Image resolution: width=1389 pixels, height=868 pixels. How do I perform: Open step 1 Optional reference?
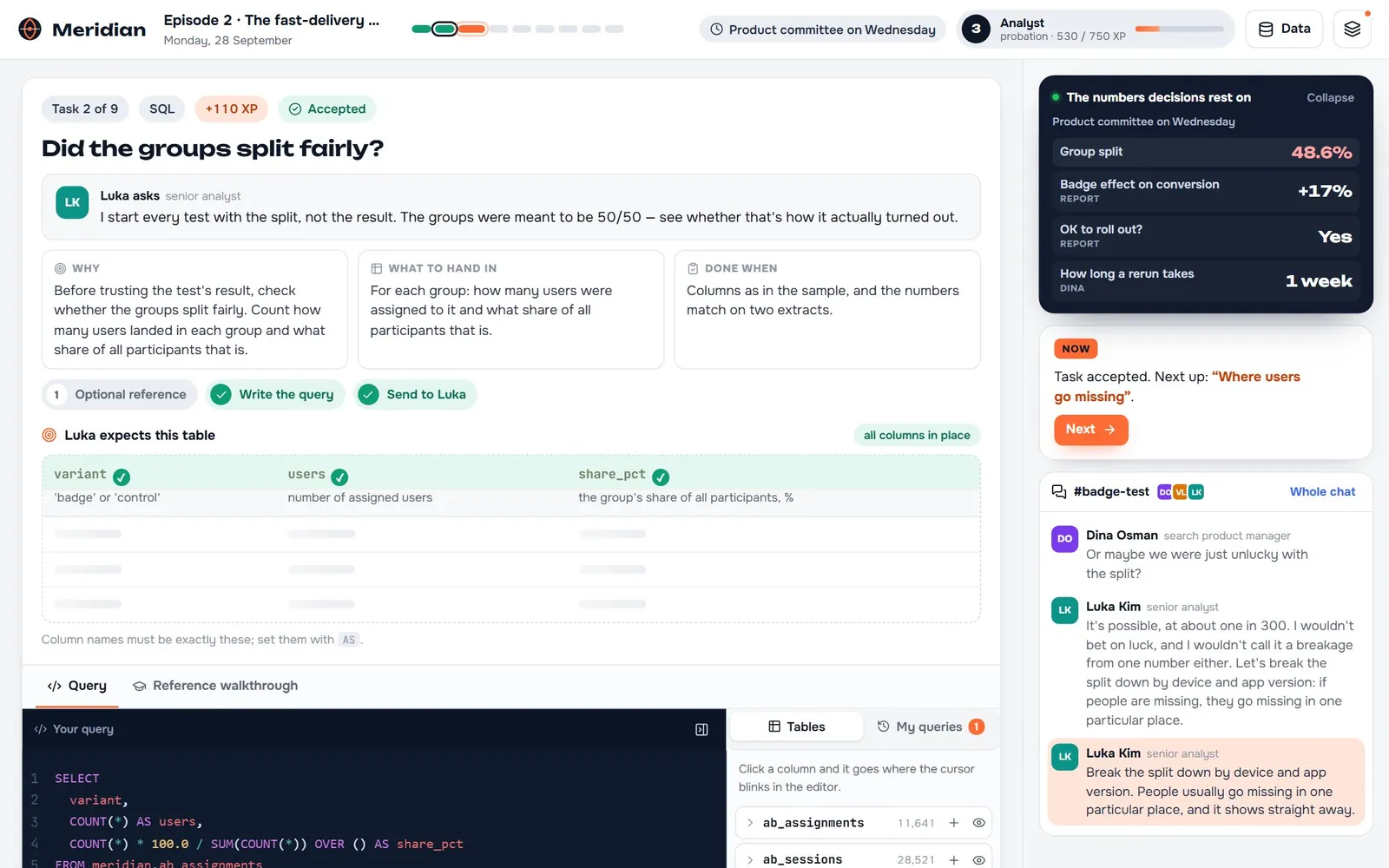119,395
